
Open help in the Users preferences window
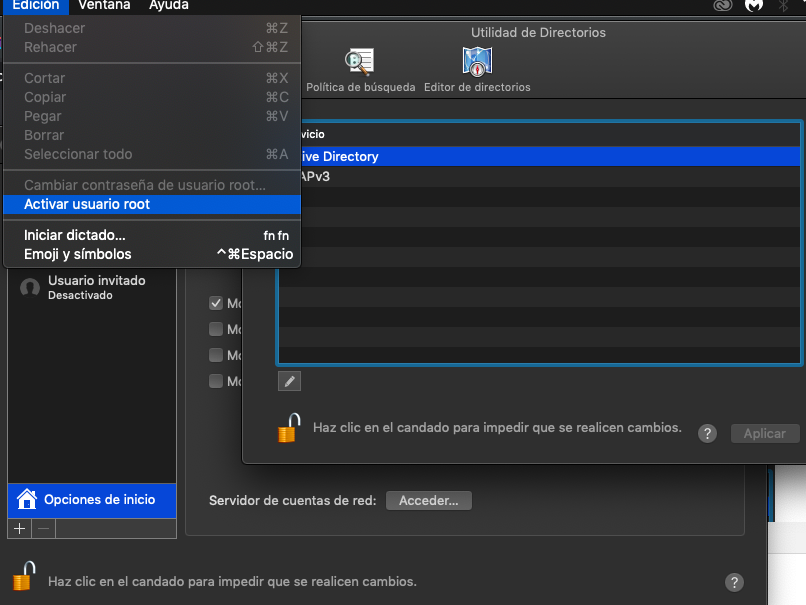pyautogui.click(x=734, y=582)
